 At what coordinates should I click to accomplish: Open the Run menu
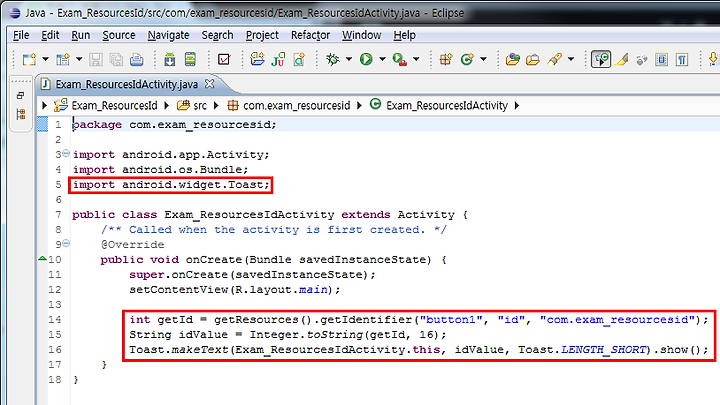(x=81, y=35)
